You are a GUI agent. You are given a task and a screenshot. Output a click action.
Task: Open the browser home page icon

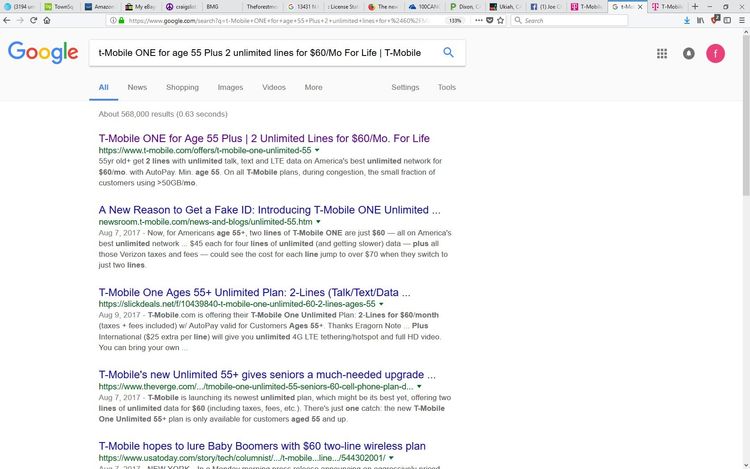pos(47,21)
